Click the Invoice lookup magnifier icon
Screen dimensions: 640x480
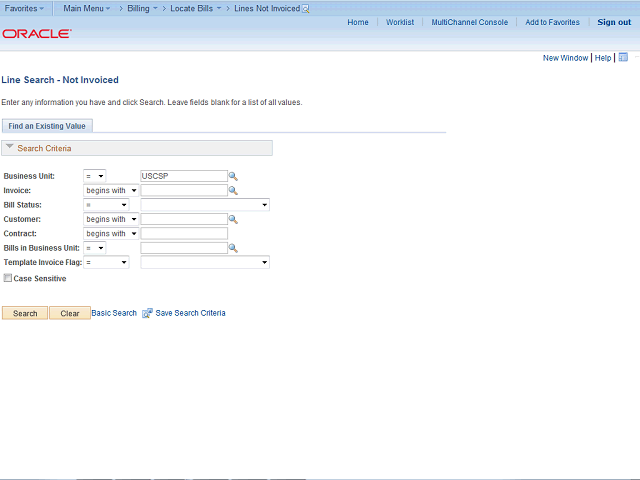pos(233,191)
